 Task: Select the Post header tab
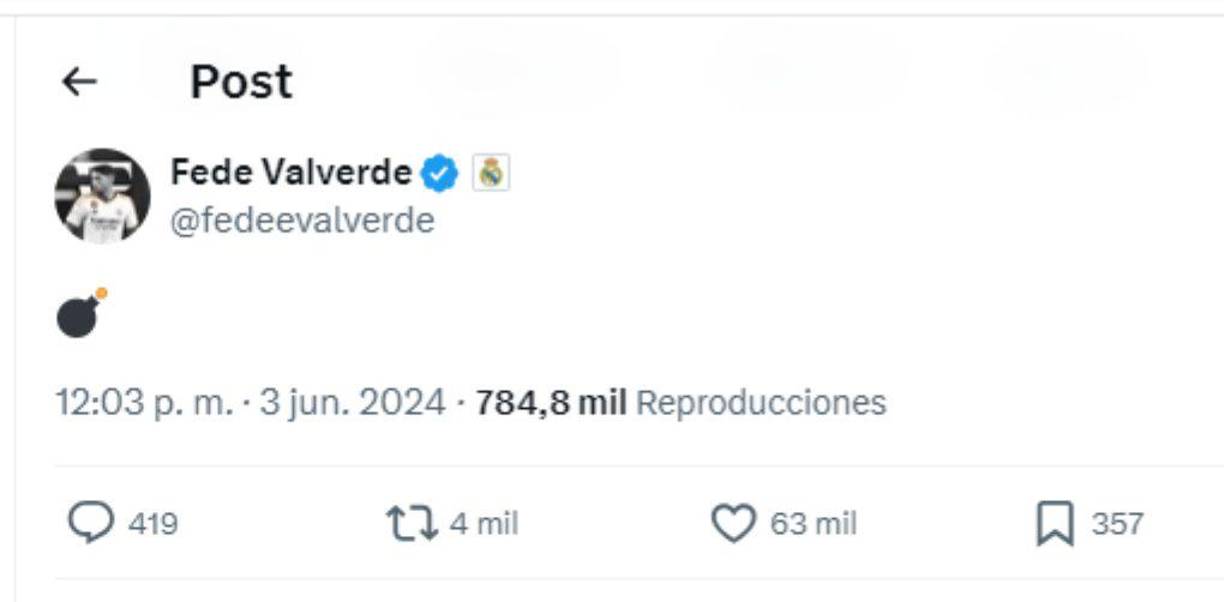pos(241,80)
